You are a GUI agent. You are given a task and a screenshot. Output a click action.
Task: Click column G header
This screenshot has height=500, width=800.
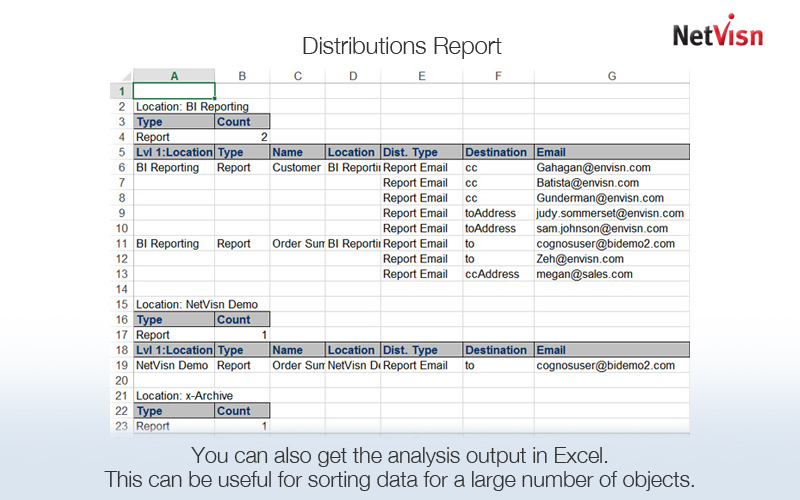pyautogui.click(x=612, y=76)
